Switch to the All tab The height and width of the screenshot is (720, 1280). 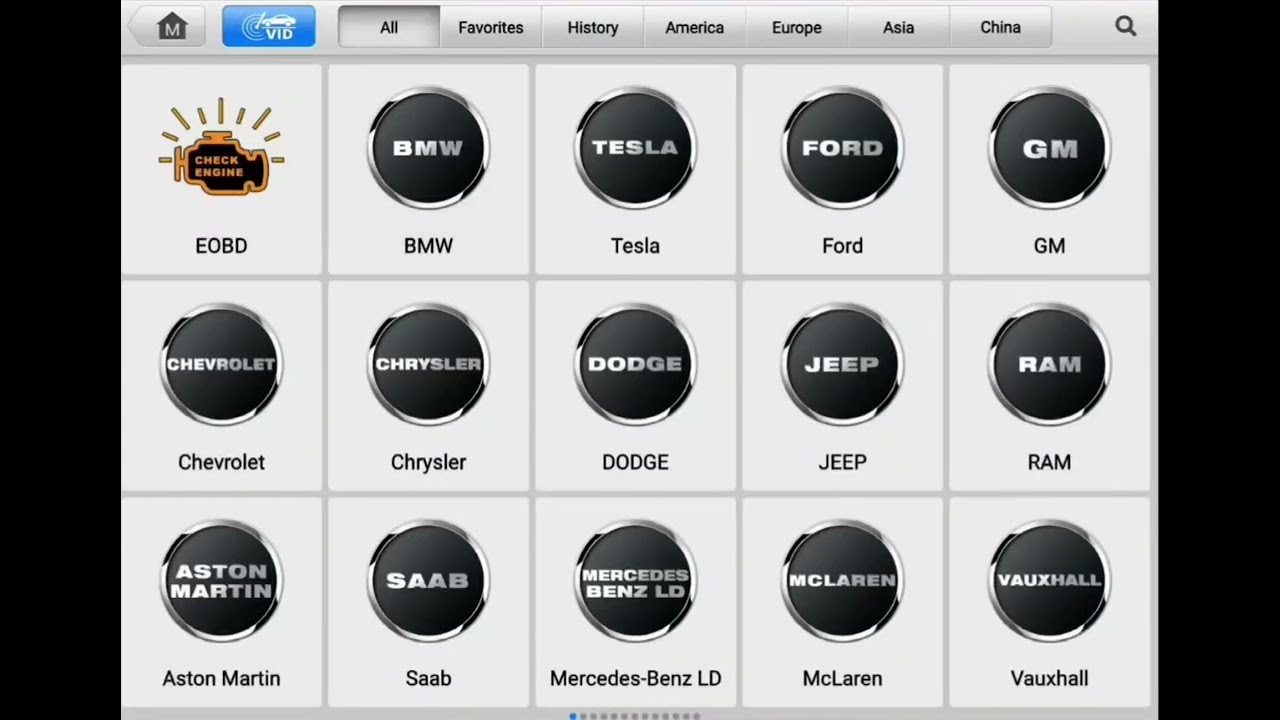pyautogui.click(x=389, y=27)
